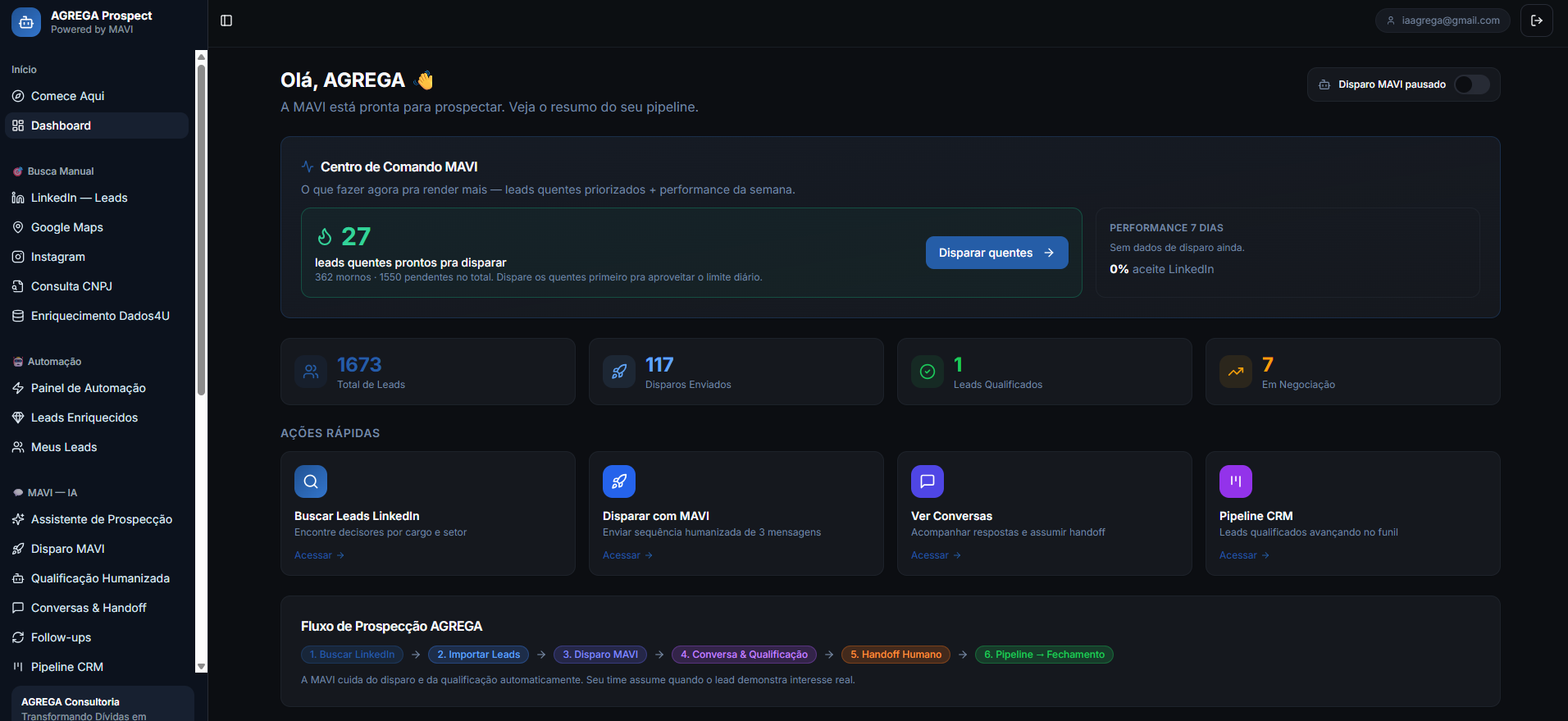Click the 6. Pipeline → Fechamento step

[x=1044, y=655]
